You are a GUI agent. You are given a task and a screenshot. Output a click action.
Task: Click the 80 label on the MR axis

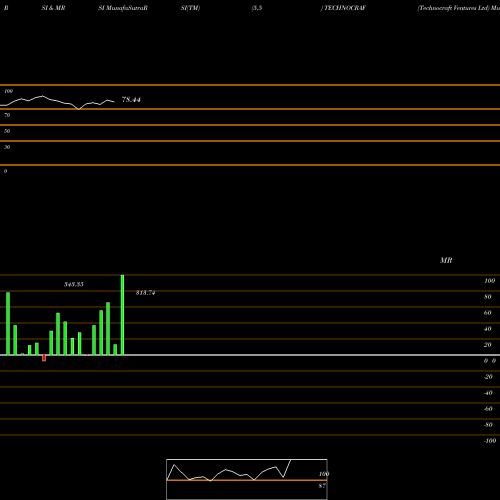(488, 297)
